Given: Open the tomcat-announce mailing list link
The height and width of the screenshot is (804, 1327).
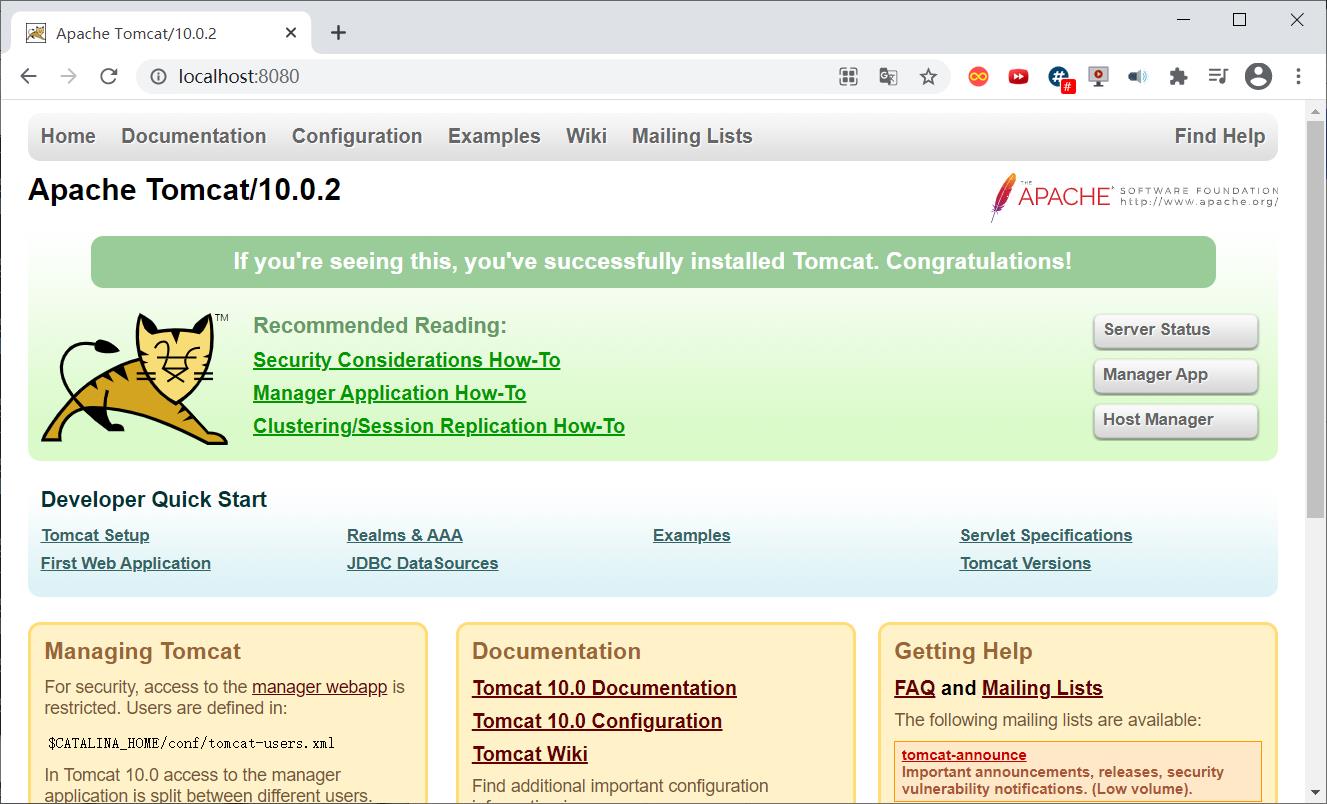Looking at the screenshot, I should (964, 755).
